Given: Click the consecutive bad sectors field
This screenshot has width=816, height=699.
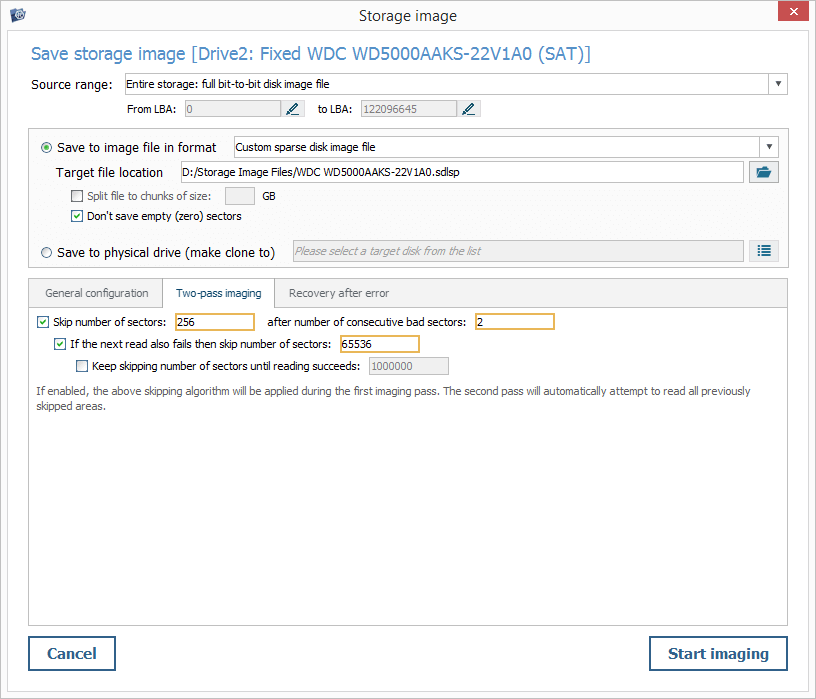Looking at the screenshot, I should click(x=514, y=322).
